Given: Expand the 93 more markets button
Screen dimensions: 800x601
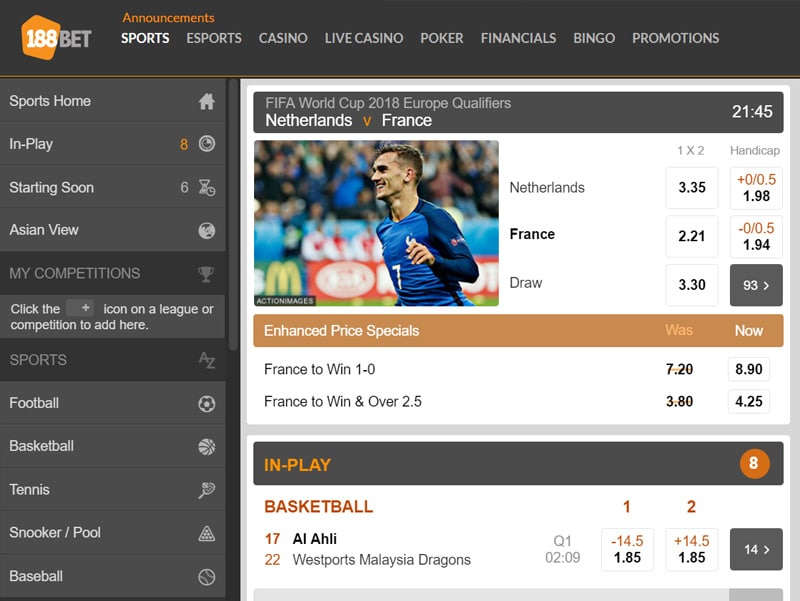Looking at the screenshot, I should click(x=756, y=285).
